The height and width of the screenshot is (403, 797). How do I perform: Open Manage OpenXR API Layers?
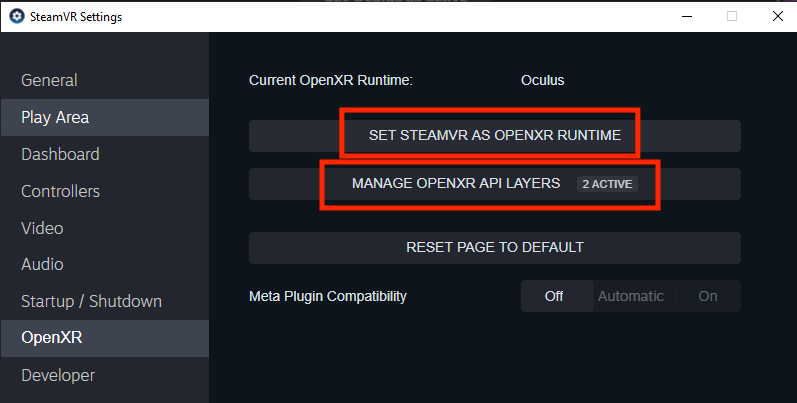pyautogui.click(x=495, y=184)
